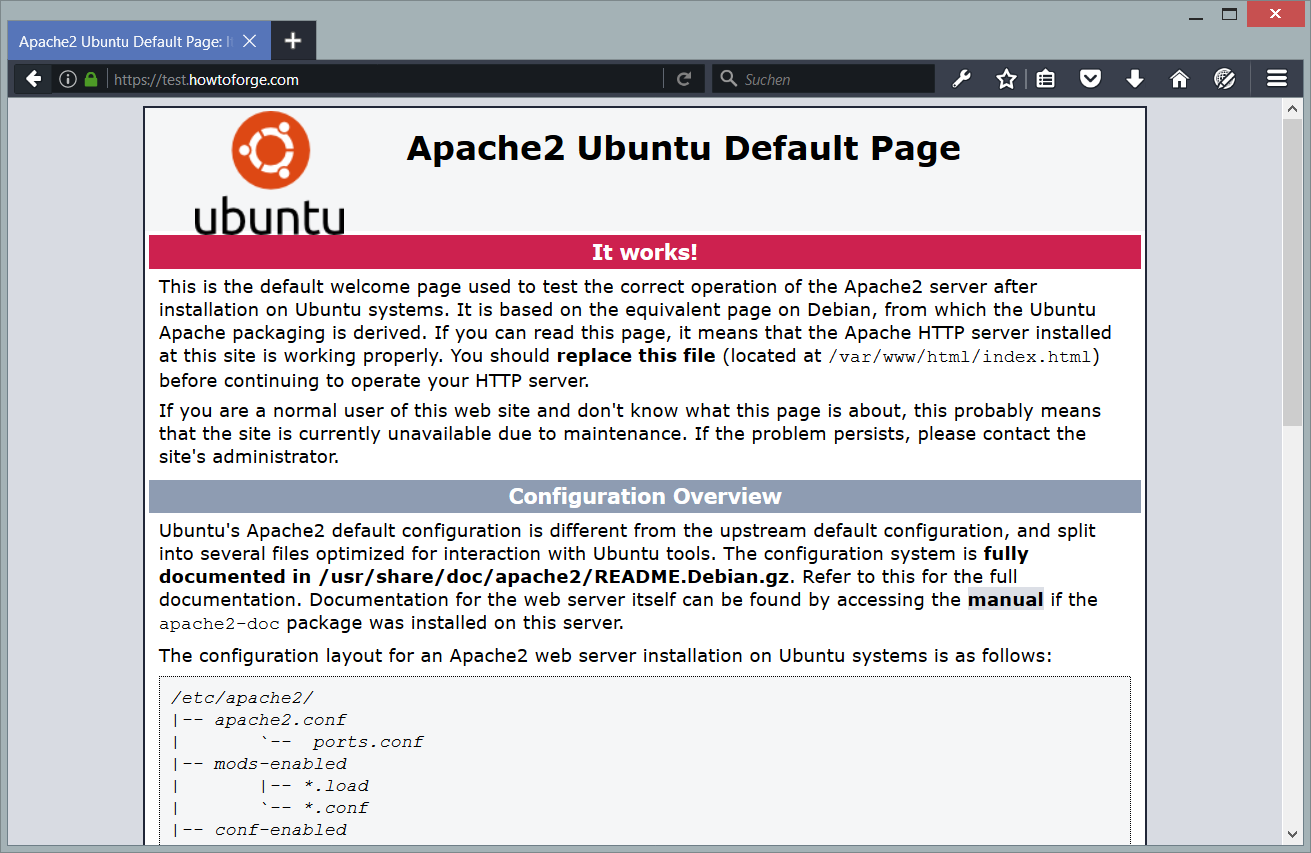Viewport: 1311px width, 853px height.
Task: Close the Apache2 Ubuntu Default Page tab
Action: [x=250, y=41]
